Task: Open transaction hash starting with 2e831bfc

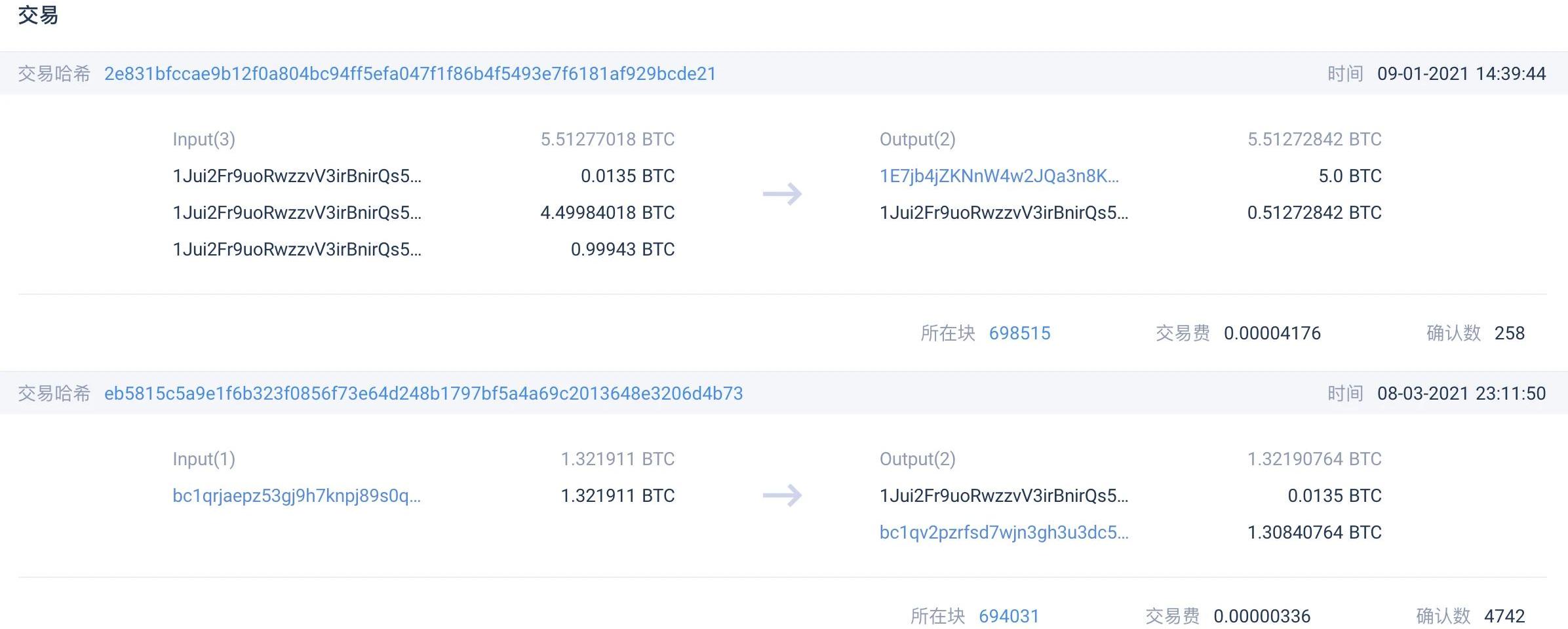Action: 410,73
